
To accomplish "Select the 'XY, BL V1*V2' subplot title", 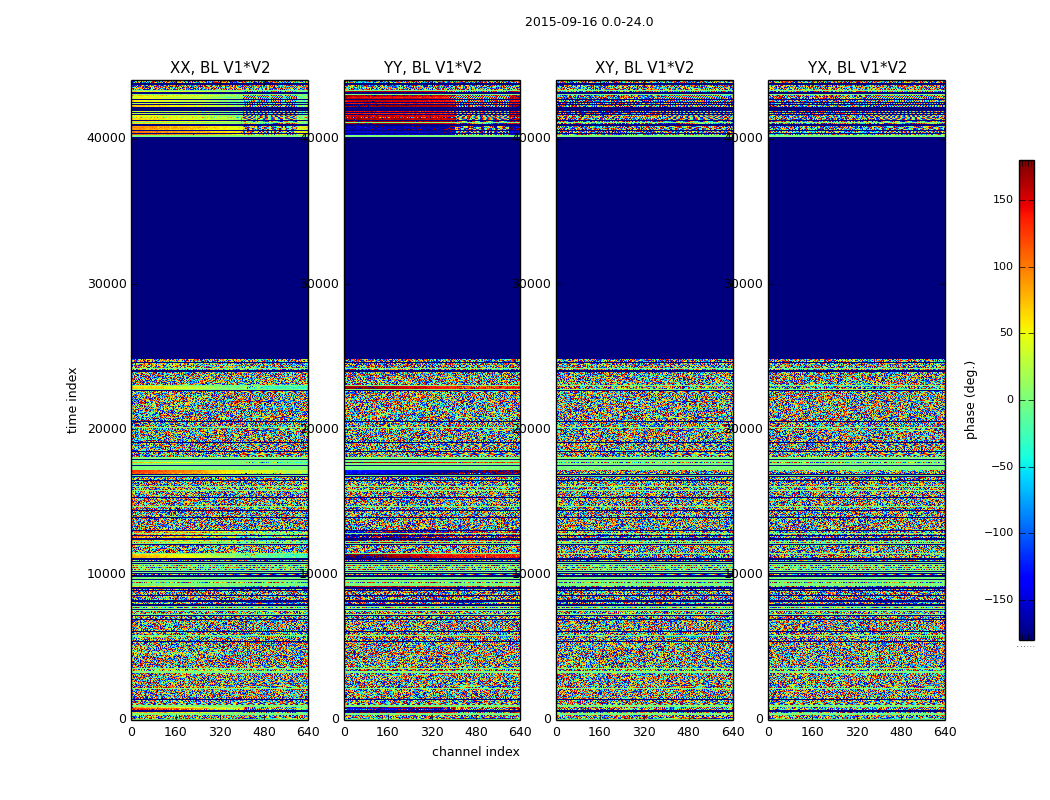I will point(644,68).
